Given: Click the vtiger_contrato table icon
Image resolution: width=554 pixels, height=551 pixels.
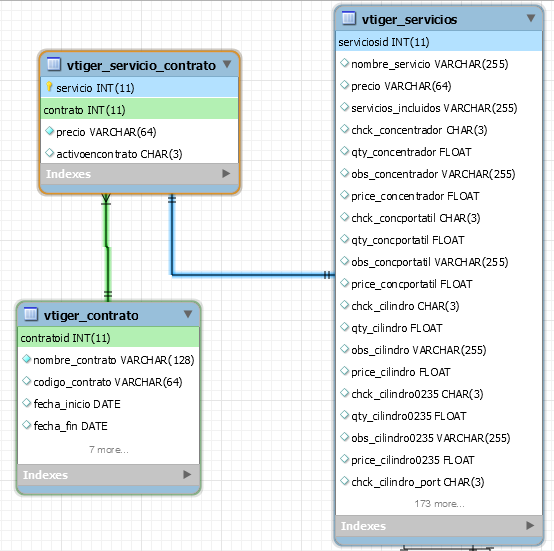Looking at the screenshot, I should pos(31,314).
